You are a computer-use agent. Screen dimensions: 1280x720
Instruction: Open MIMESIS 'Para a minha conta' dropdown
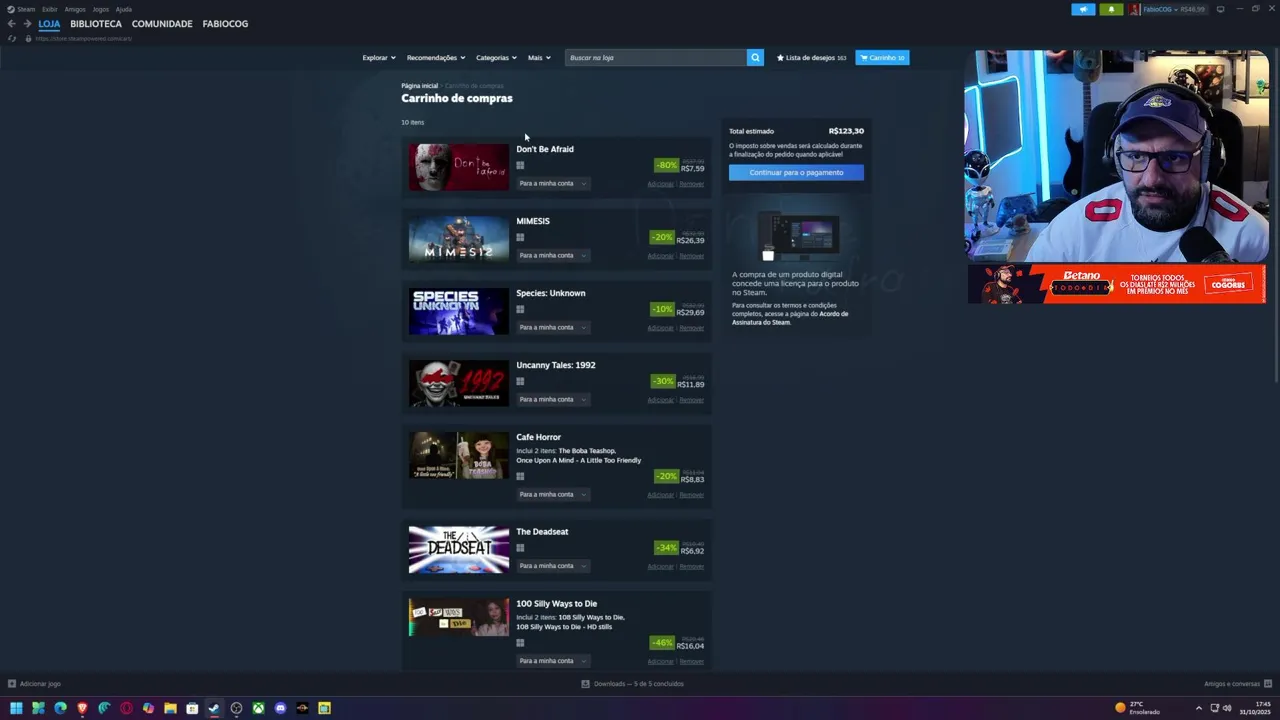tap(553, 255)
